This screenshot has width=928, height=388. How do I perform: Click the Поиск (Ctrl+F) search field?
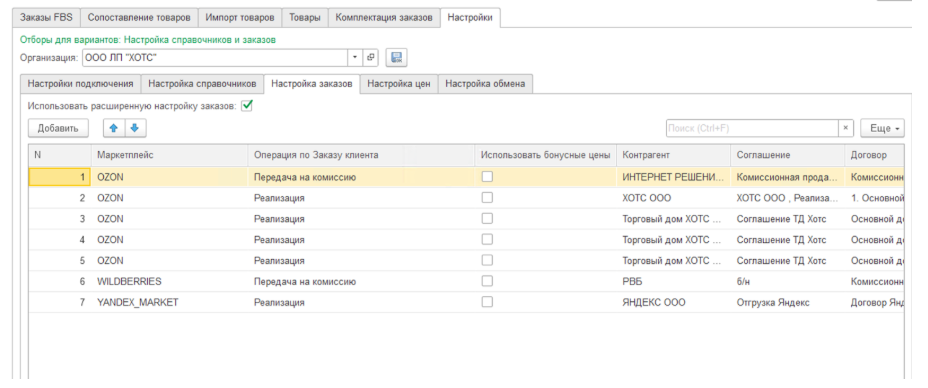752,128
